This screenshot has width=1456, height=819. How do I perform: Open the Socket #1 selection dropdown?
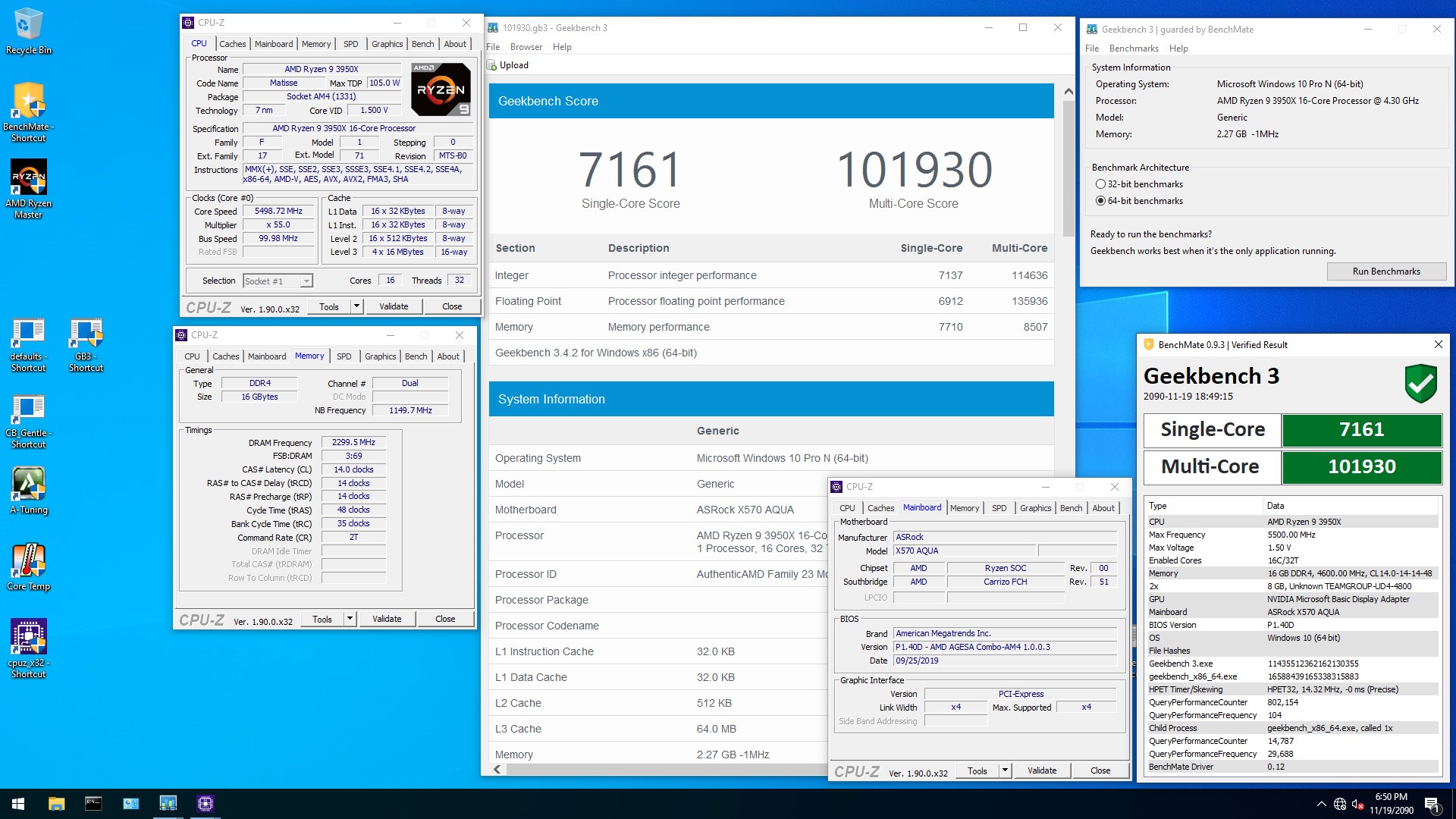pyautogui.click(x=278, y=281)
